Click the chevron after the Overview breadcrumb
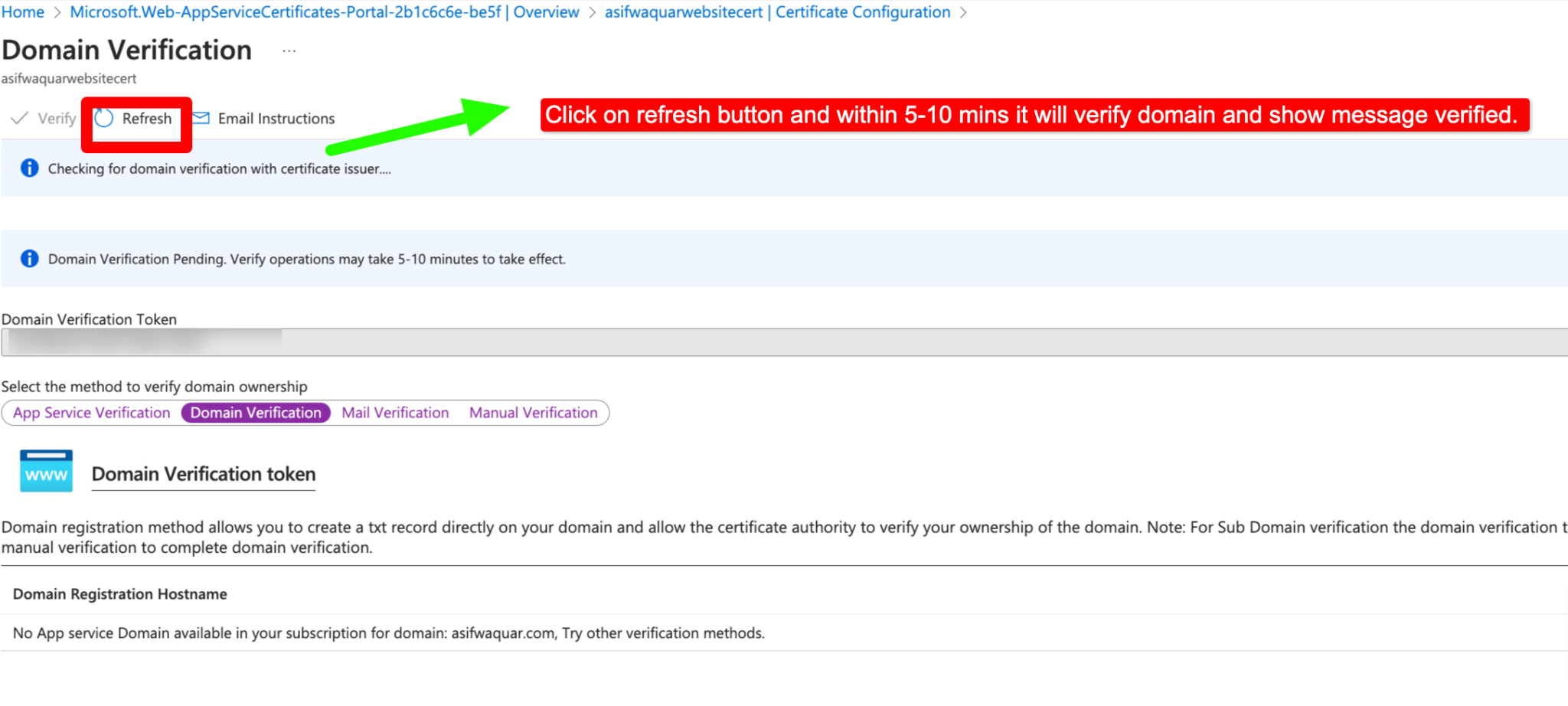 point(591,12)
